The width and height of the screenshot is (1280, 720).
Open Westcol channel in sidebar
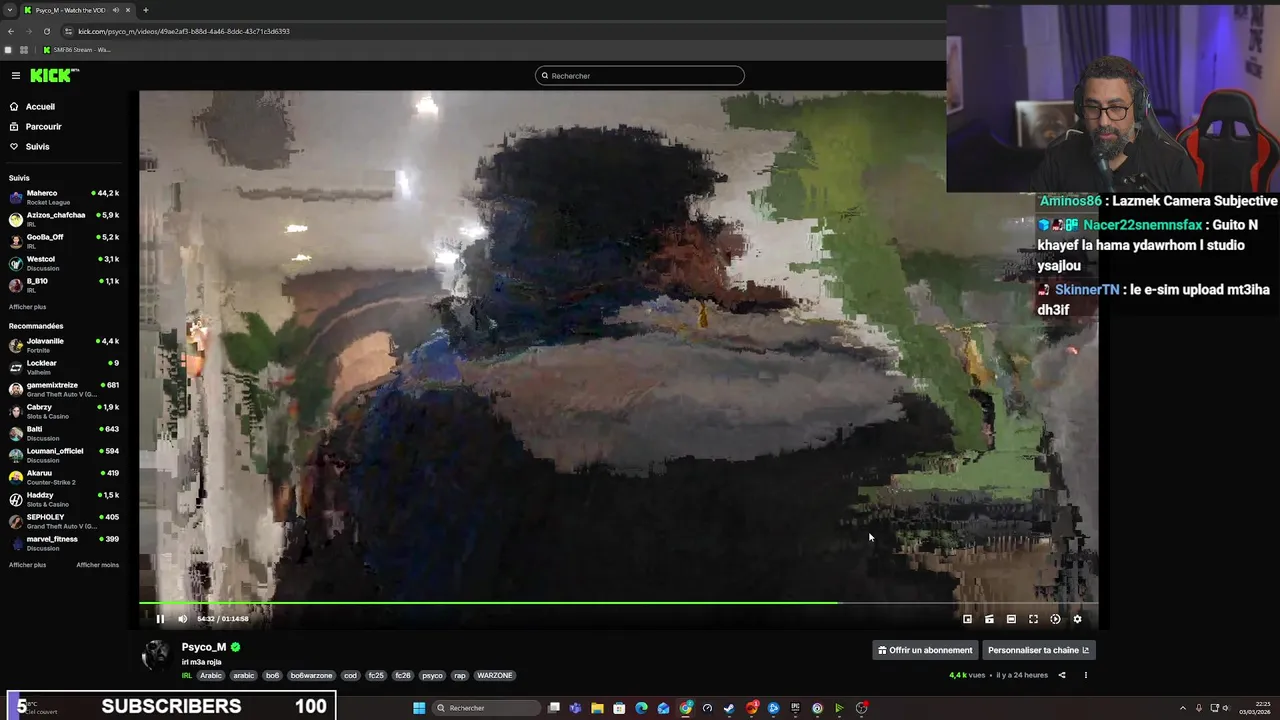coord(64,263)
